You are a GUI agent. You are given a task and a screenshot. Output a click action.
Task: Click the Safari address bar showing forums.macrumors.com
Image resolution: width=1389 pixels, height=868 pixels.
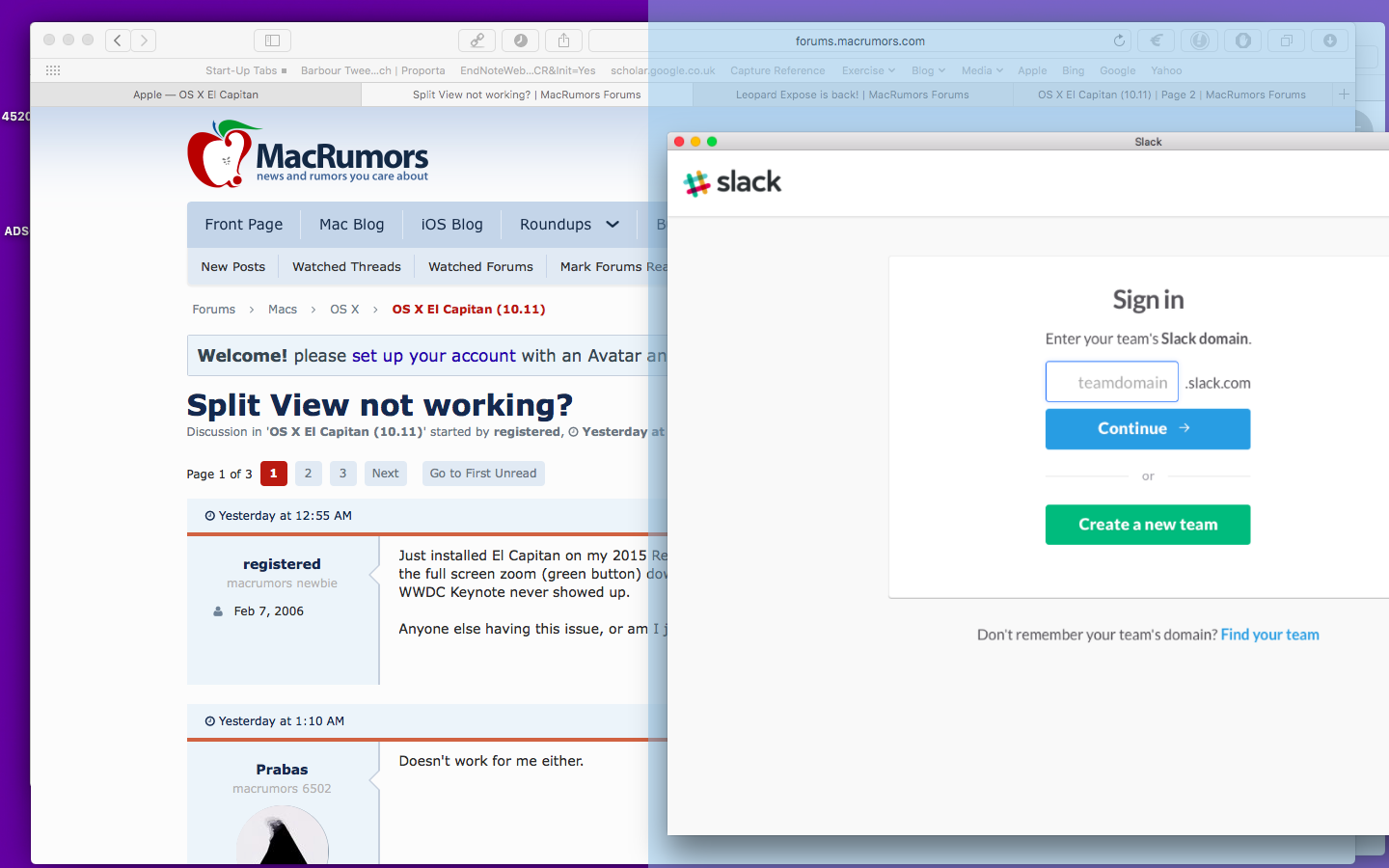click(x=859, y=41)
